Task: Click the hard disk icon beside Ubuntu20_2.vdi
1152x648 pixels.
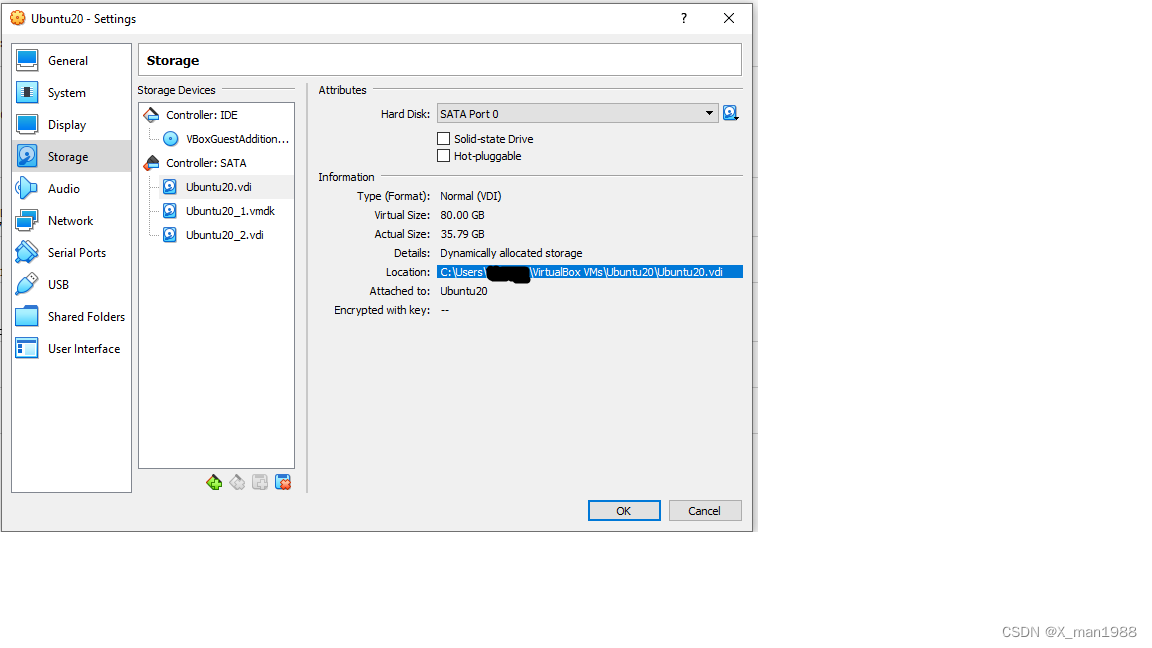Action: click(x=170, y=235)
